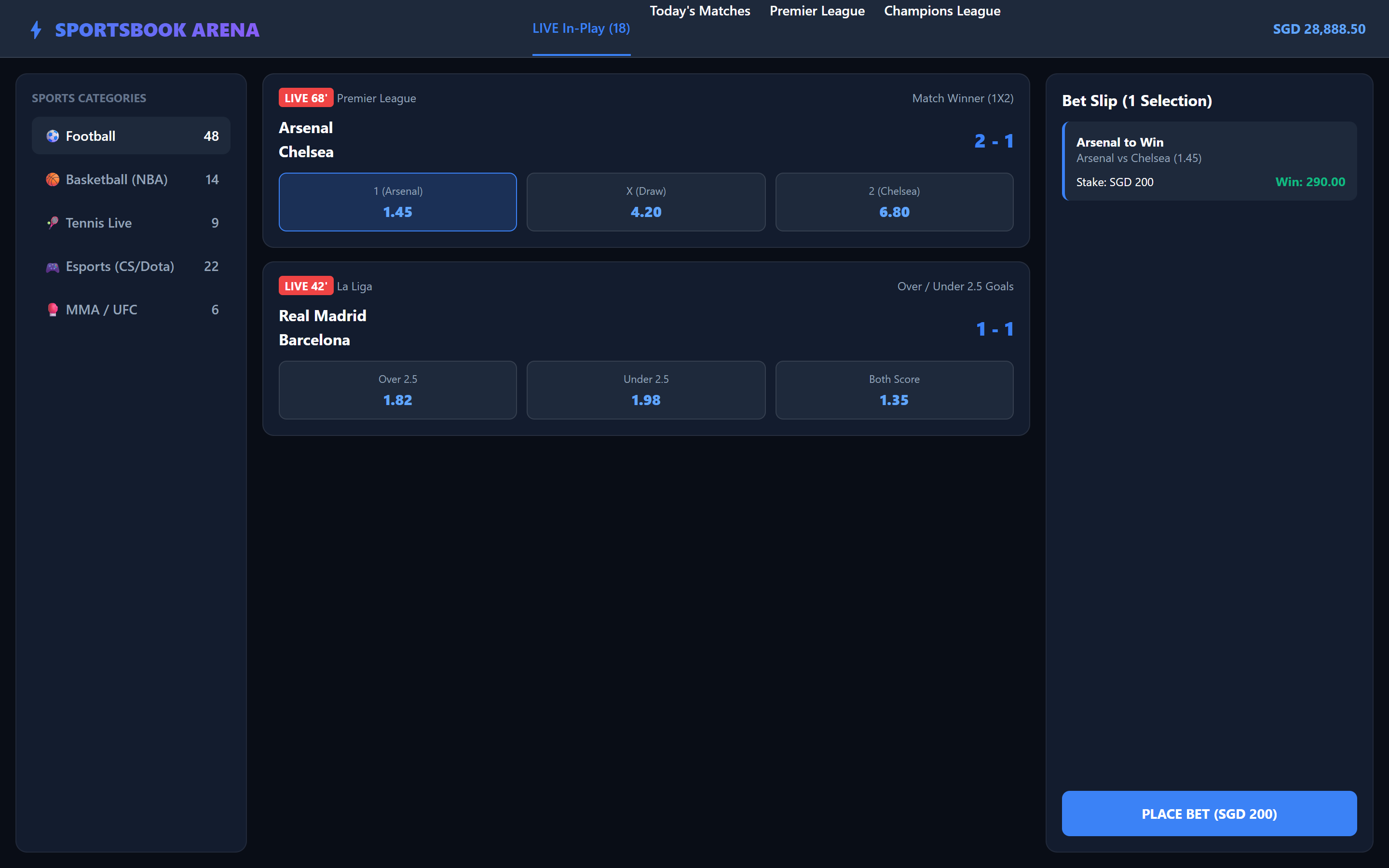Click the LIVE 68' badge
Image resolution: width=1389 pixels, height=868 pixels.
pos(306,98)
